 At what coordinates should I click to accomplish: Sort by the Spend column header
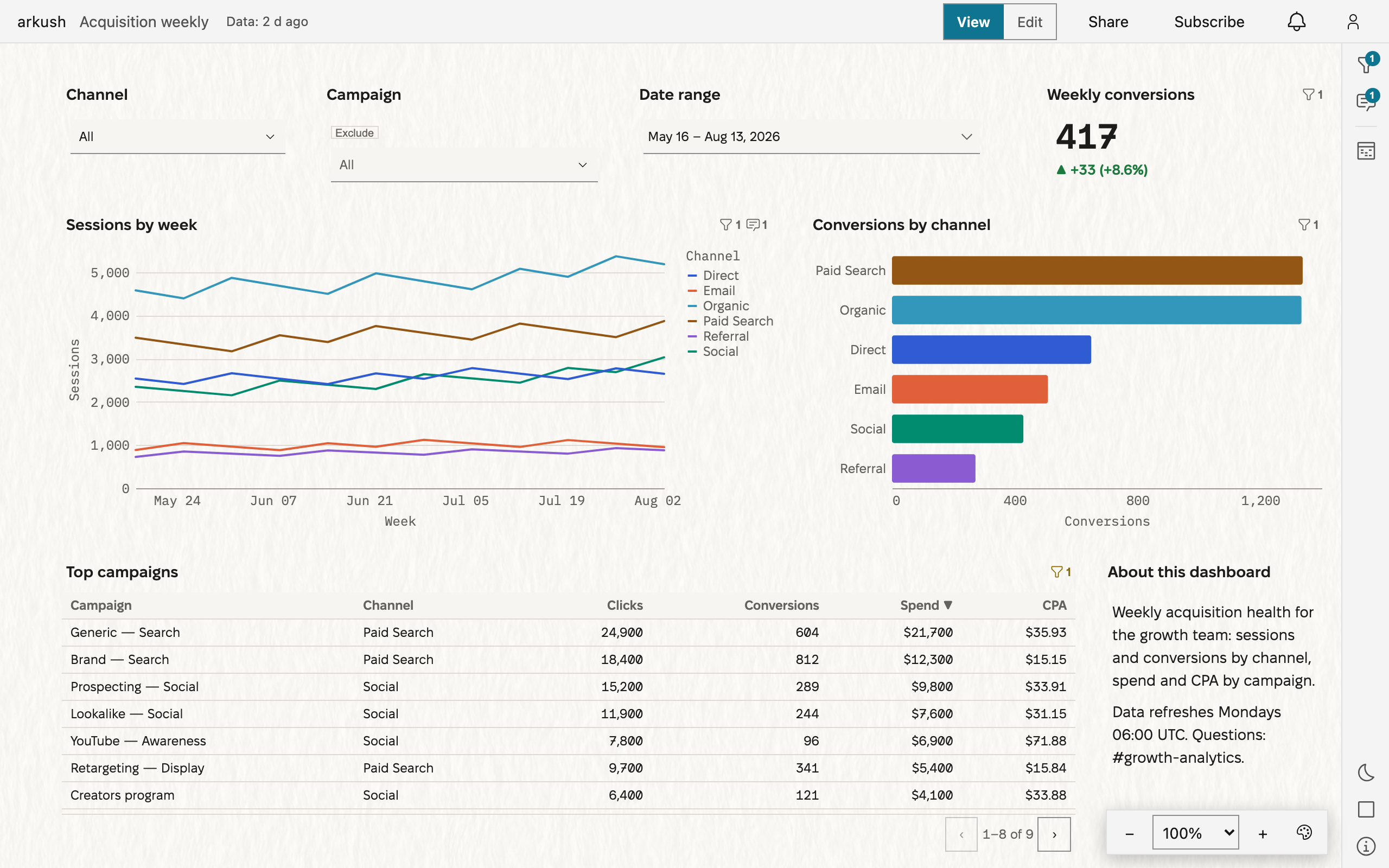[x=926, y=605]
